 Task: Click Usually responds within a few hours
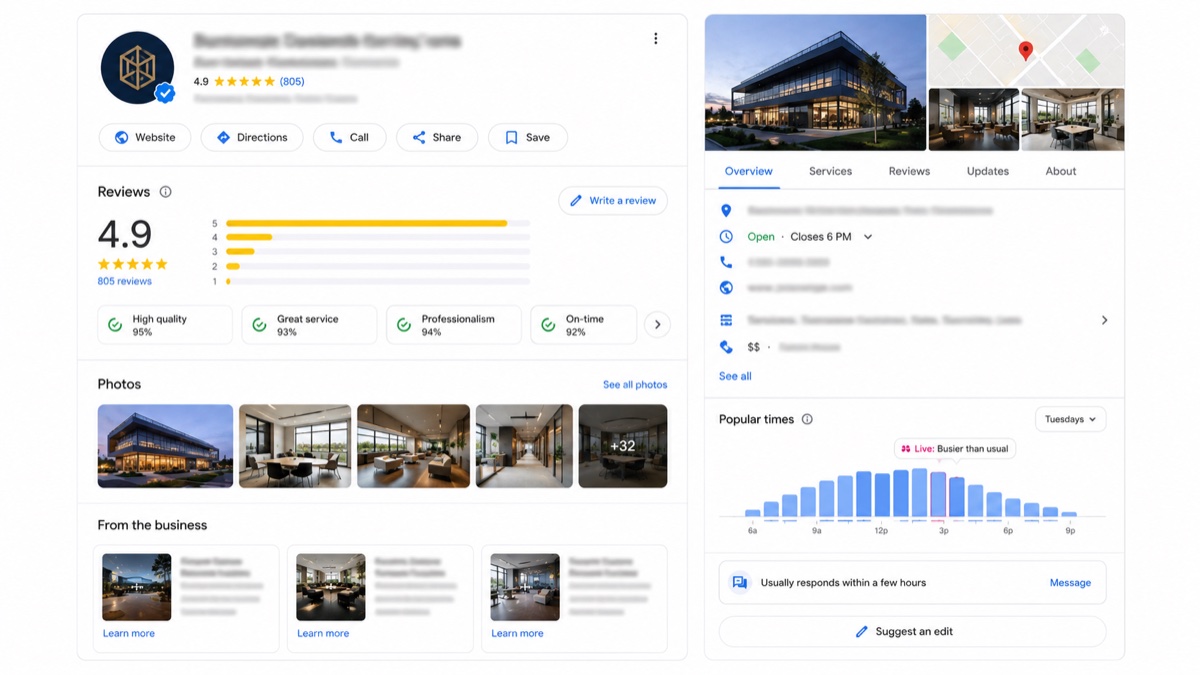843,583
